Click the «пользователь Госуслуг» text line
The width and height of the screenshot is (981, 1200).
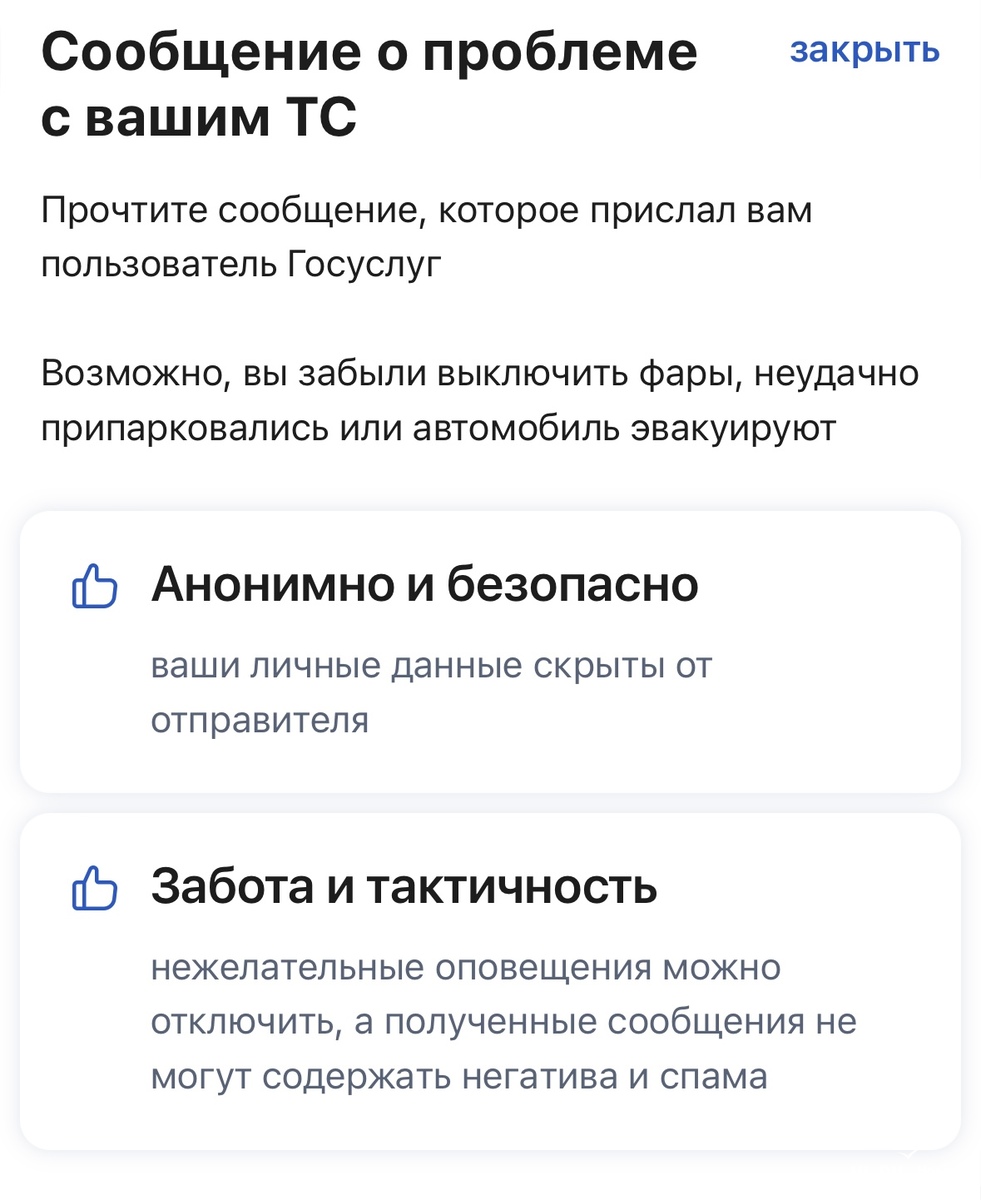click(x=241, y=267)
